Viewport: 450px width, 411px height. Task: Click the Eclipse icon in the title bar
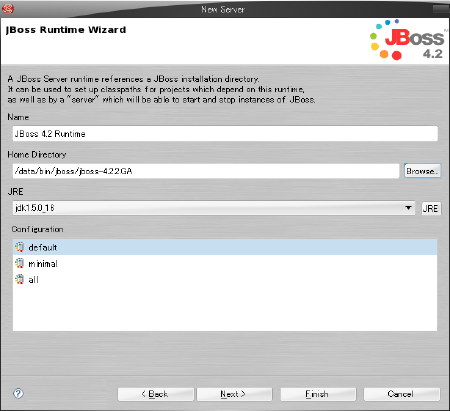(x=8, y=8)
